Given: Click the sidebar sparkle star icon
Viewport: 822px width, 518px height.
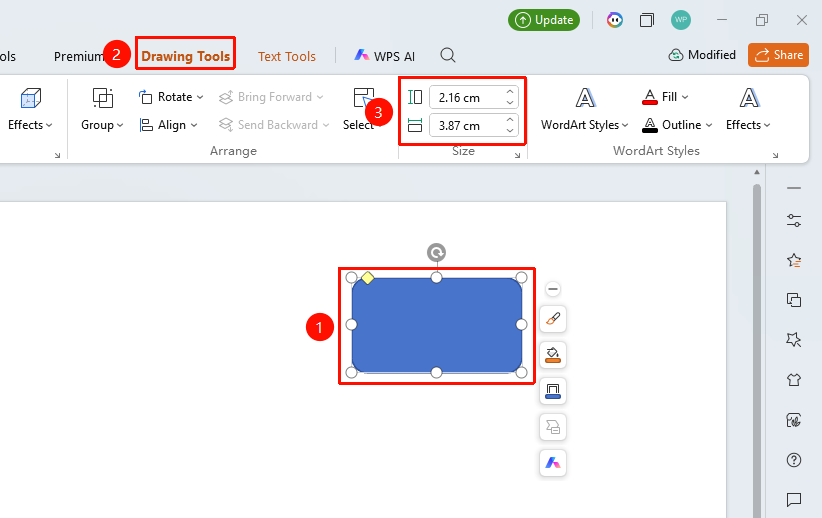Looking at the screenshot, I should (x=794, y=340).
